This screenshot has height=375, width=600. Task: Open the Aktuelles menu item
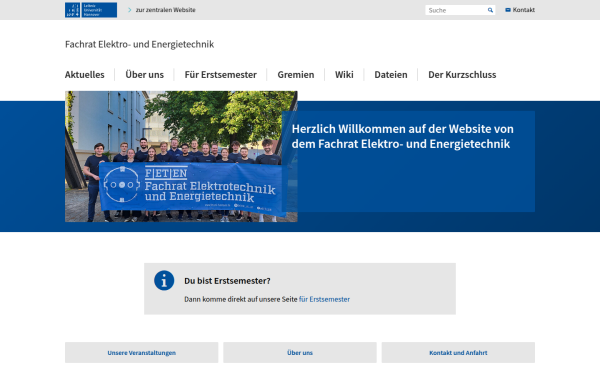(85, 75)
